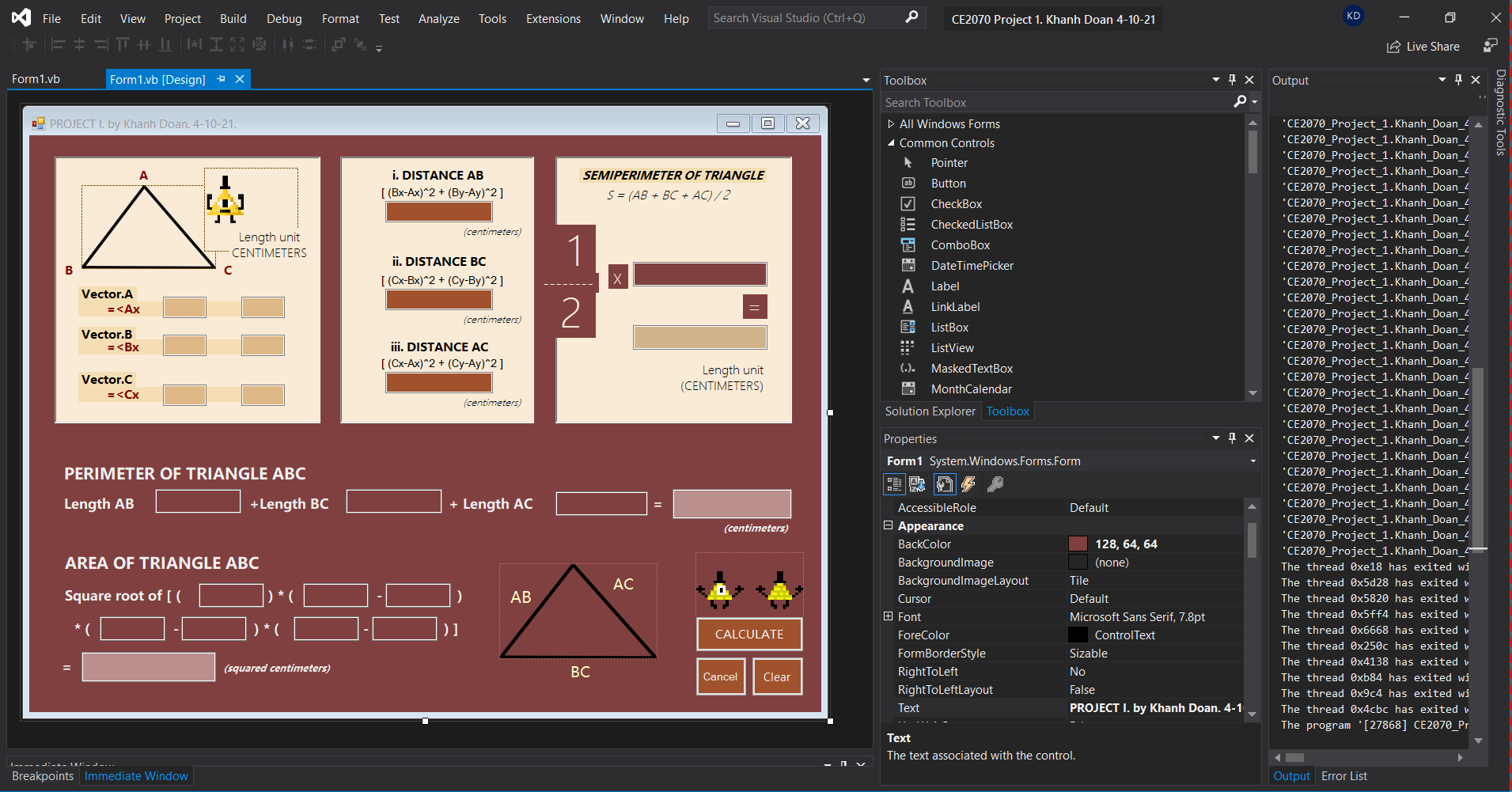Viewport: 1512px width, 792px height.
Task: Click the Align Lefts toolbar icon
Action: click(58, 45)
